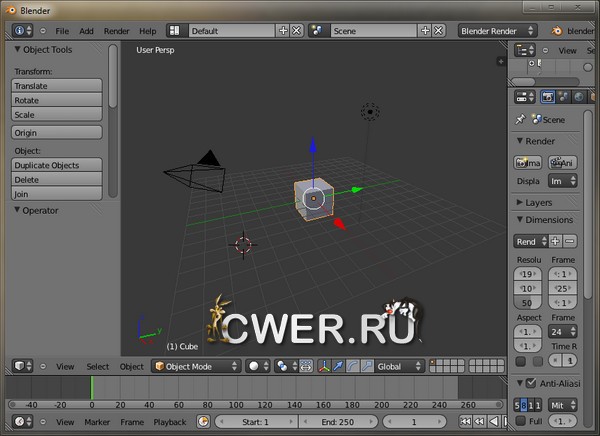Click the render Animation clapper button
The width and height of the screenshot is (600, 436).
point(563,162)
